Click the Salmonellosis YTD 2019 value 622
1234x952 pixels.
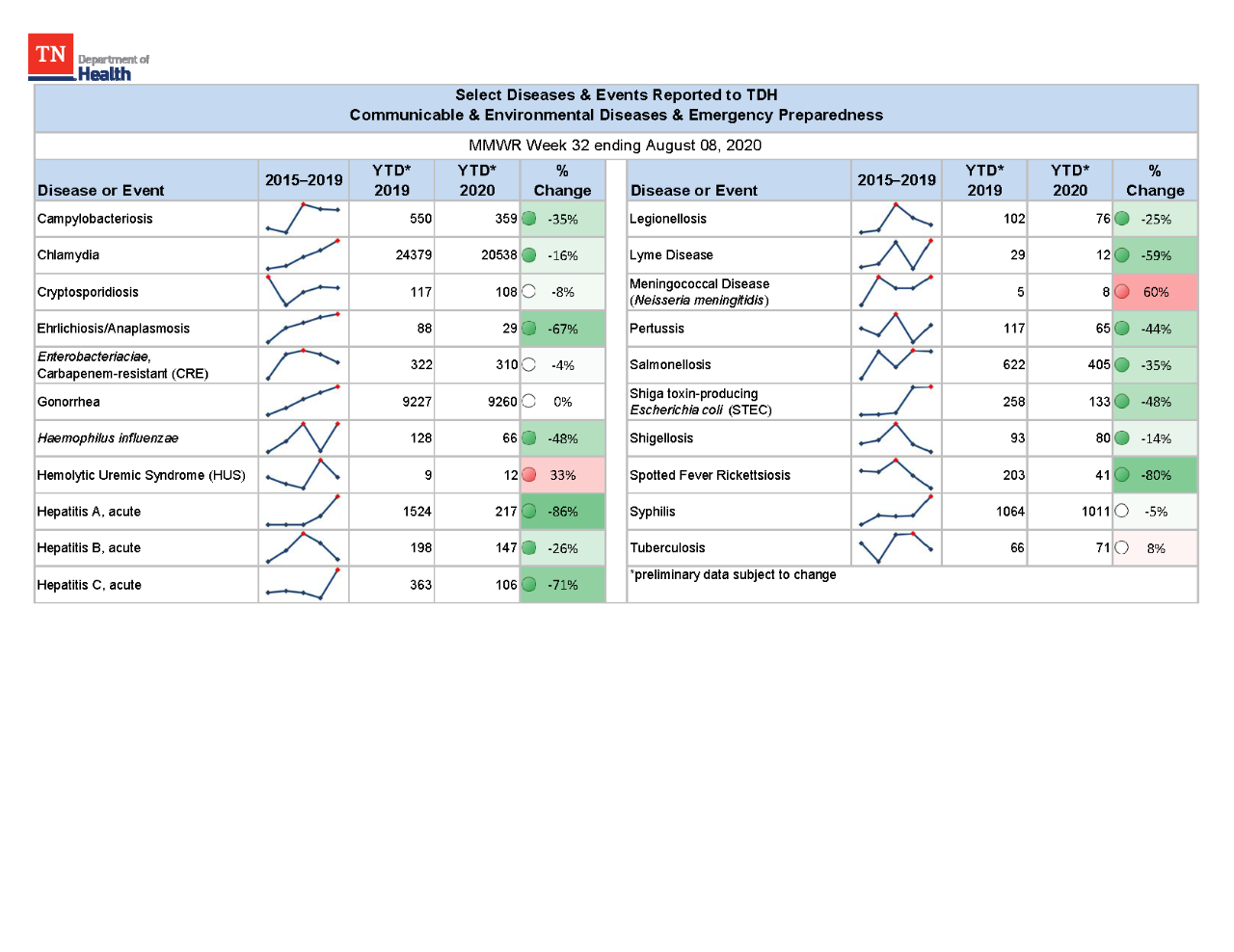pos(1014,365)
